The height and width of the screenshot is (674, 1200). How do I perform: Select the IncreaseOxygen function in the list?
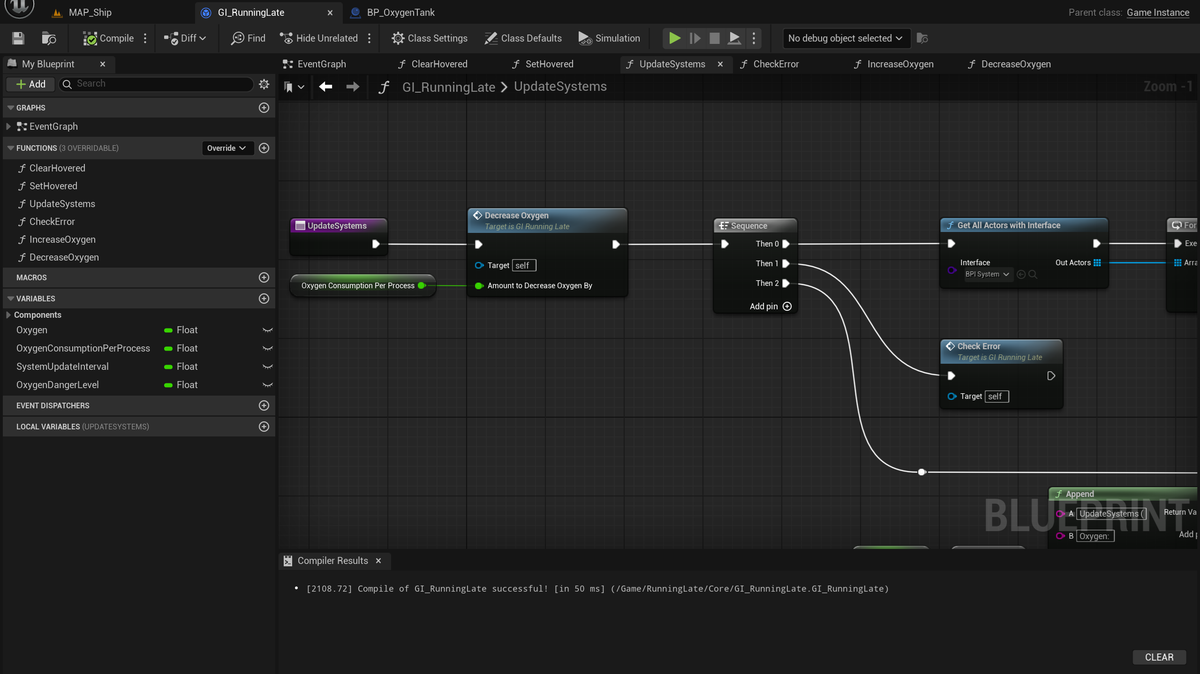coord(62,240)
